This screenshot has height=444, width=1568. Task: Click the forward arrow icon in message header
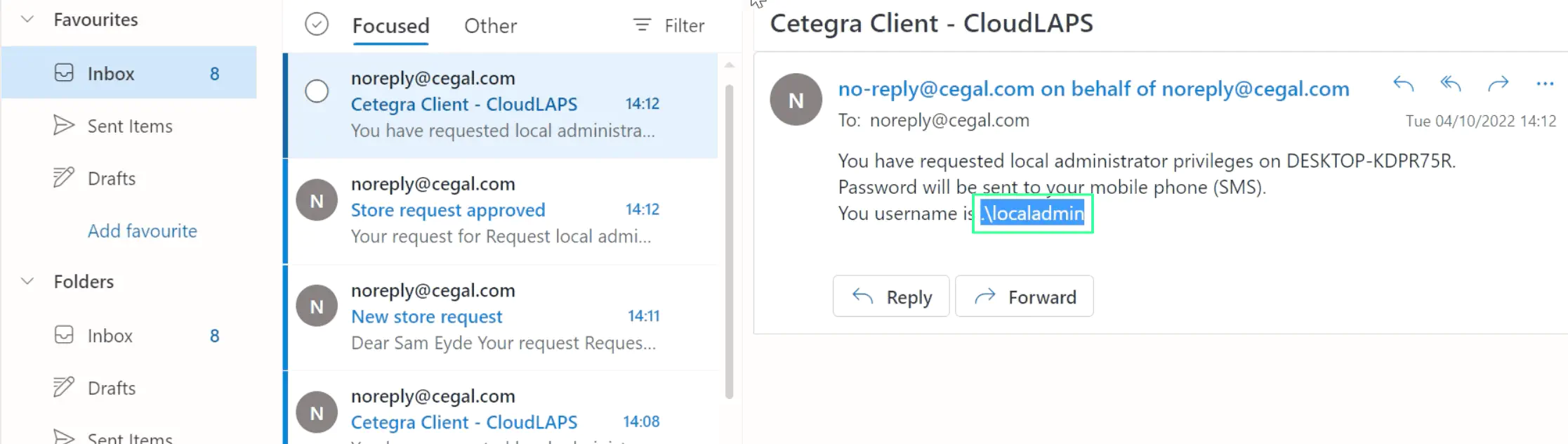[x=1498, y=84]
